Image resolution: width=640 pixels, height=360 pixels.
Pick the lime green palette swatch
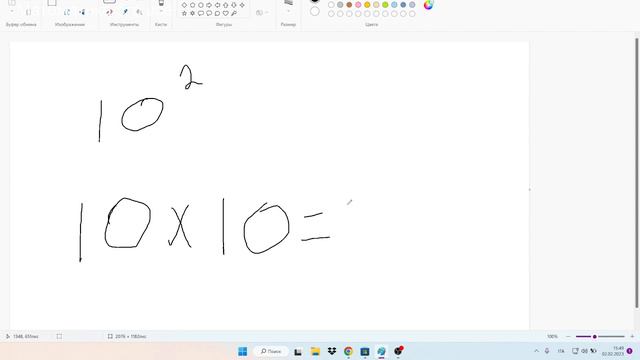[385, 5]
